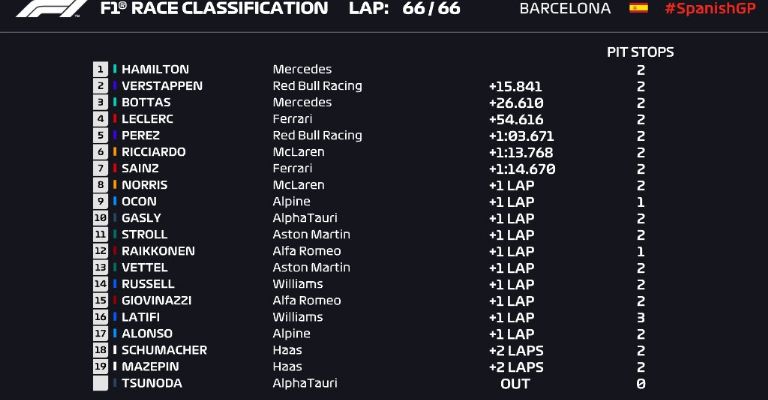Click the F1 logo at top left

point(51,8)
